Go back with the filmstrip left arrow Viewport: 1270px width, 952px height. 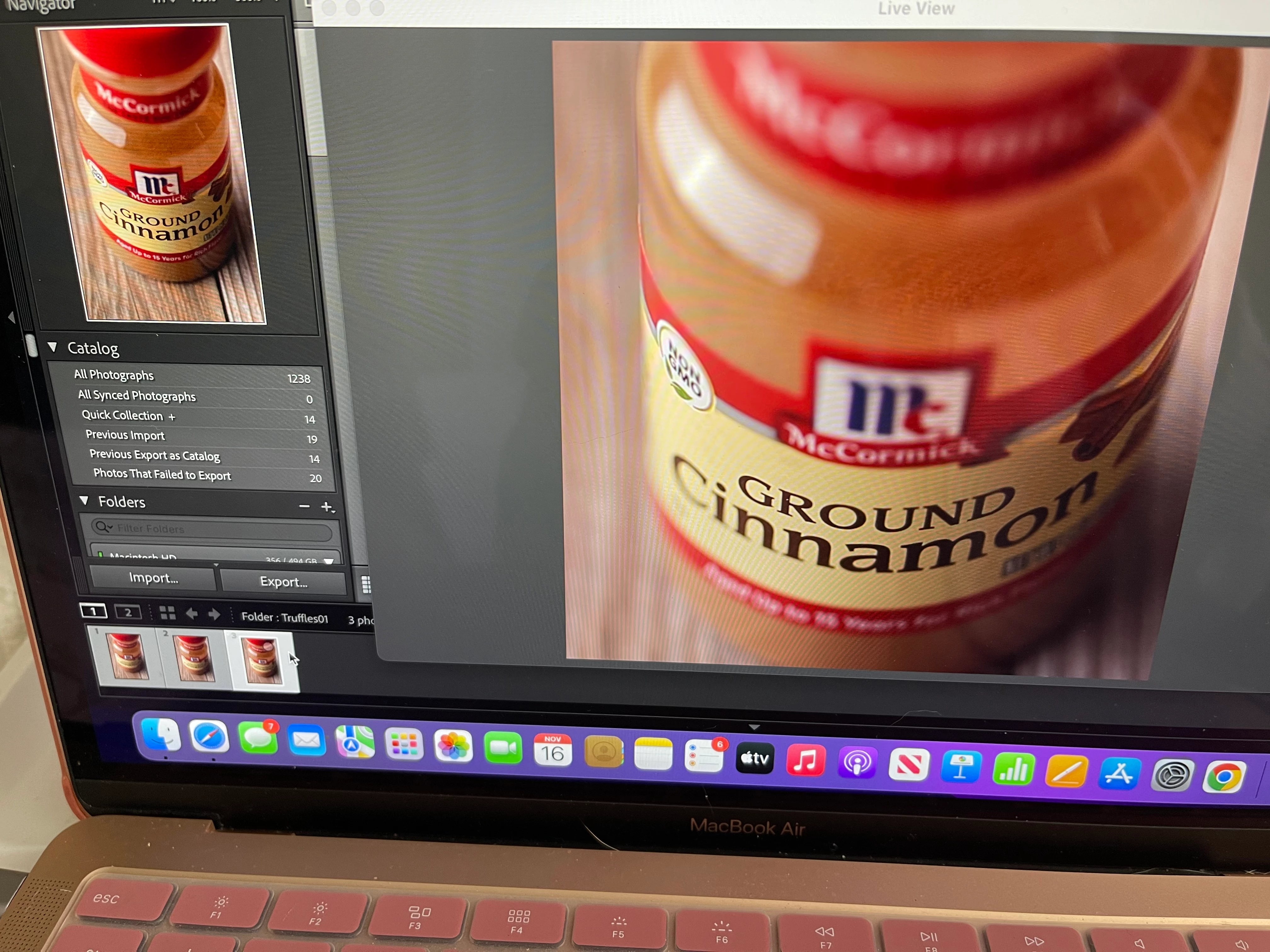[x=192, y=615]
